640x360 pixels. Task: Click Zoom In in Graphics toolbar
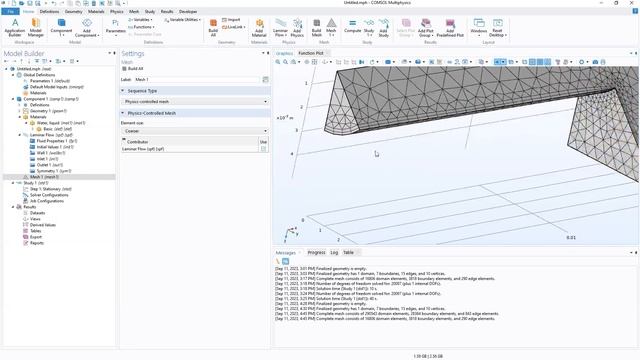(x=278, y=62)
